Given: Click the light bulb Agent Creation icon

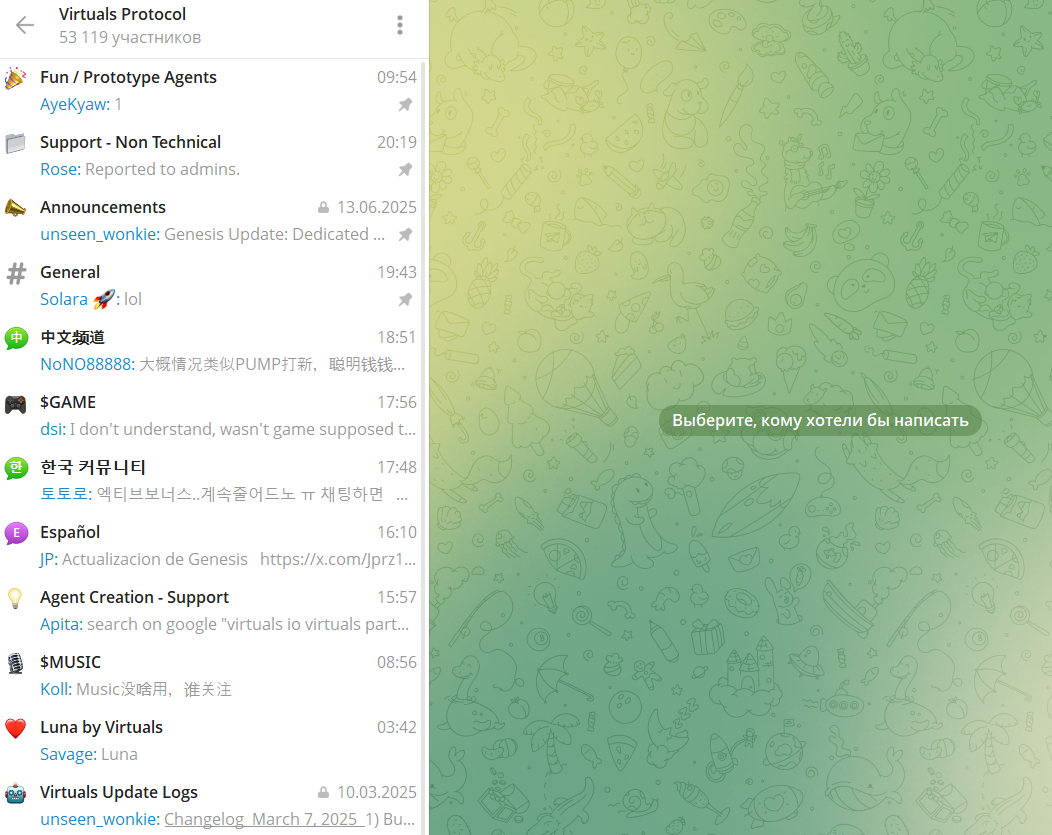Looking at the screenshot, I should click(15, 598).
